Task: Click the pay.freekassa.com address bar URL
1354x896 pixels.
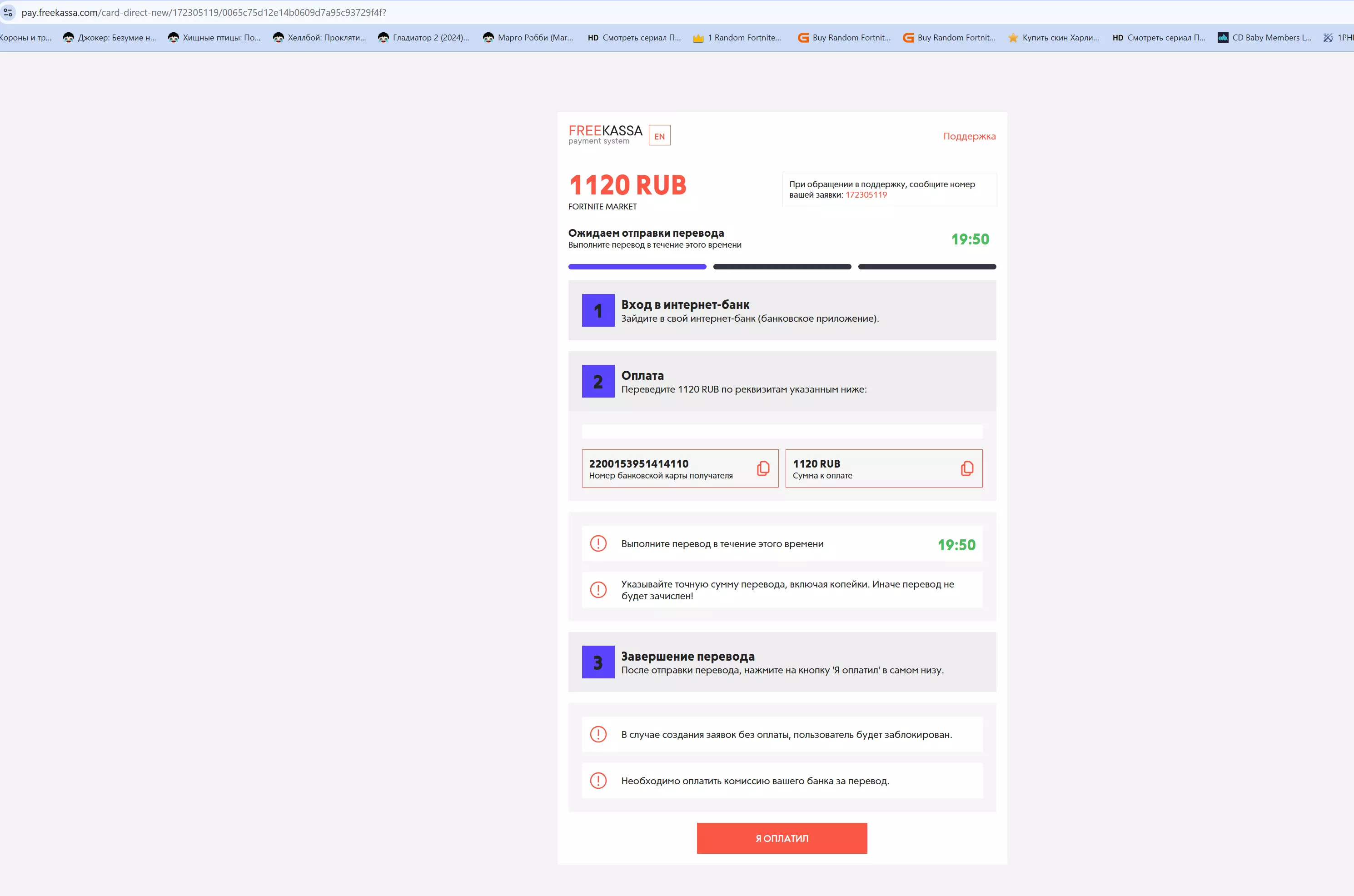Action: 204,13
